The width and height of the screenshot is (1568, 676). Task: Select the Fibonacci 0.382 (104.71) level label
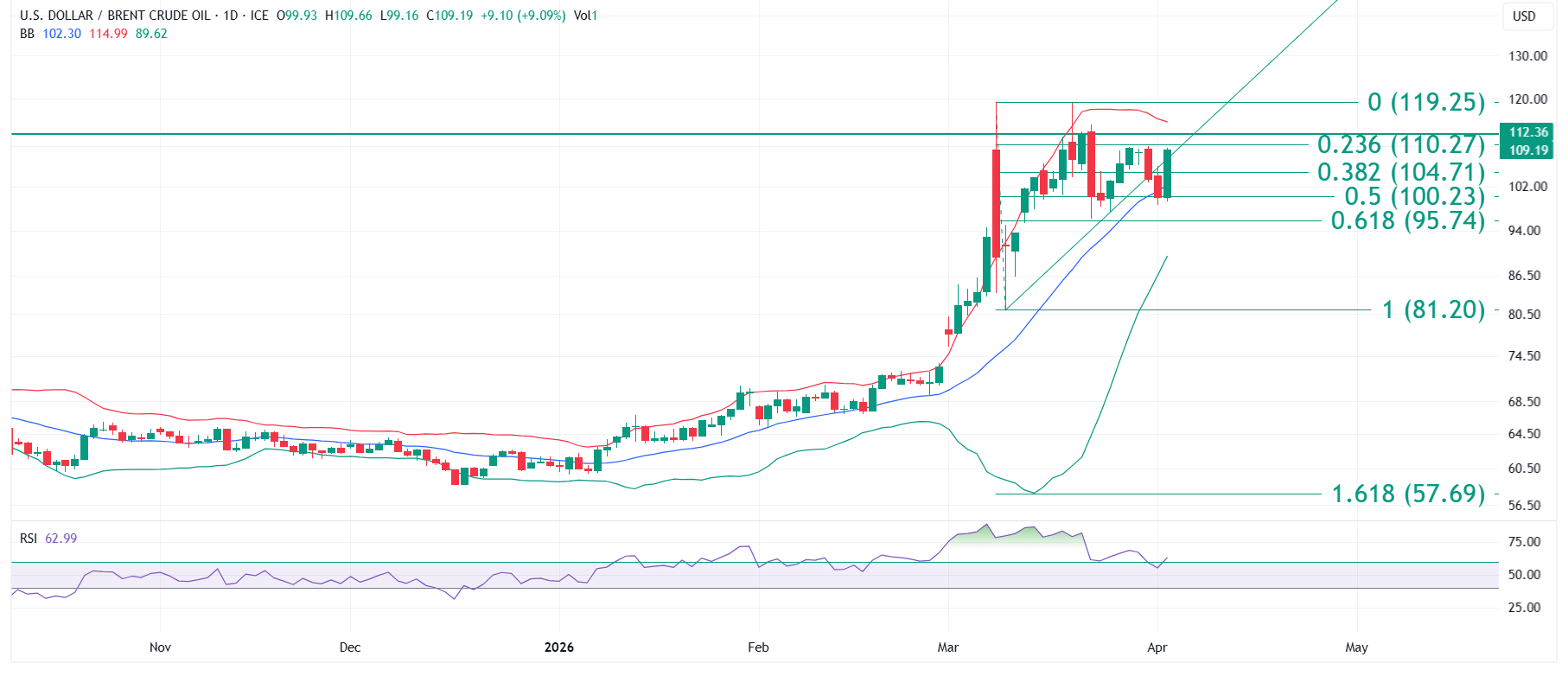(x=1400, y=172)
